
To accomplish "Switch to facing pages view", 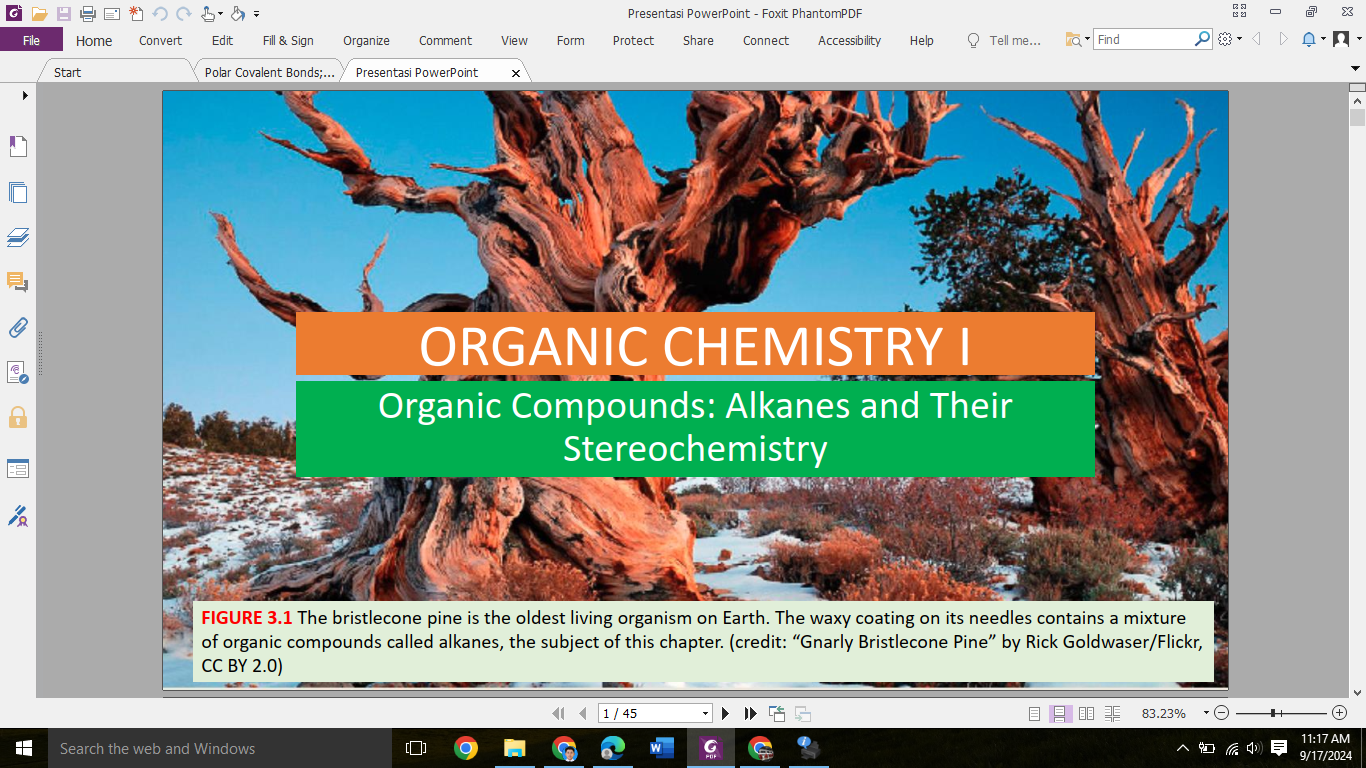I will click(1086, 714).
